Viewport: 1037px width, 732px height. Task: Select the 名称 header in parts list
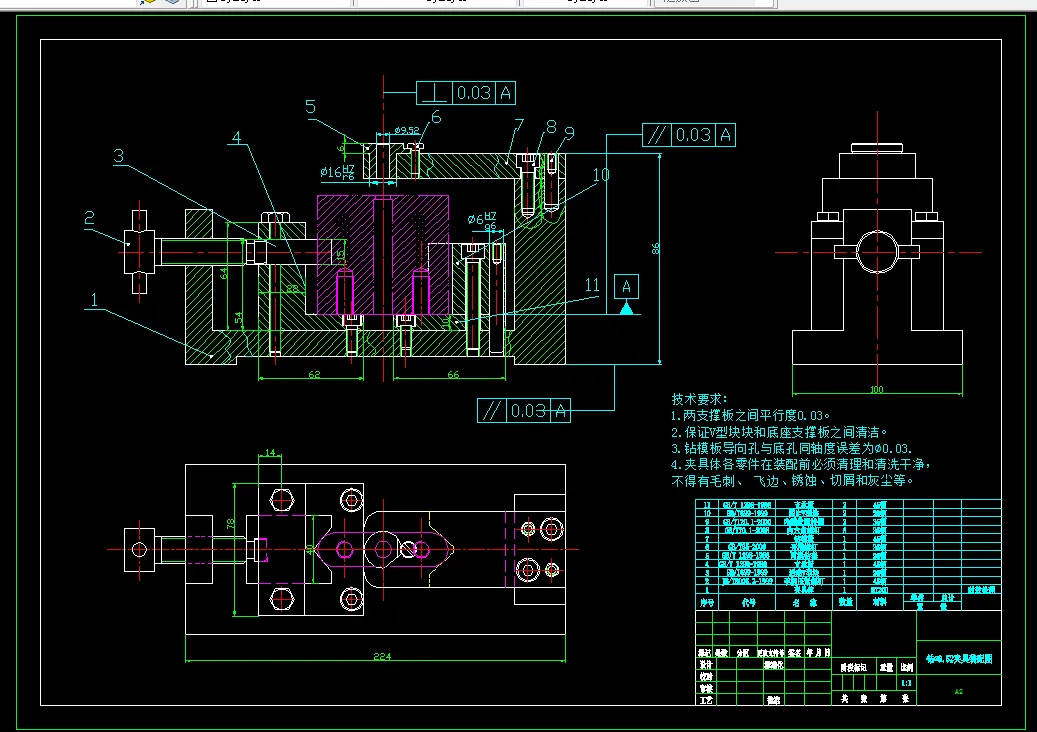coord(806,603)
